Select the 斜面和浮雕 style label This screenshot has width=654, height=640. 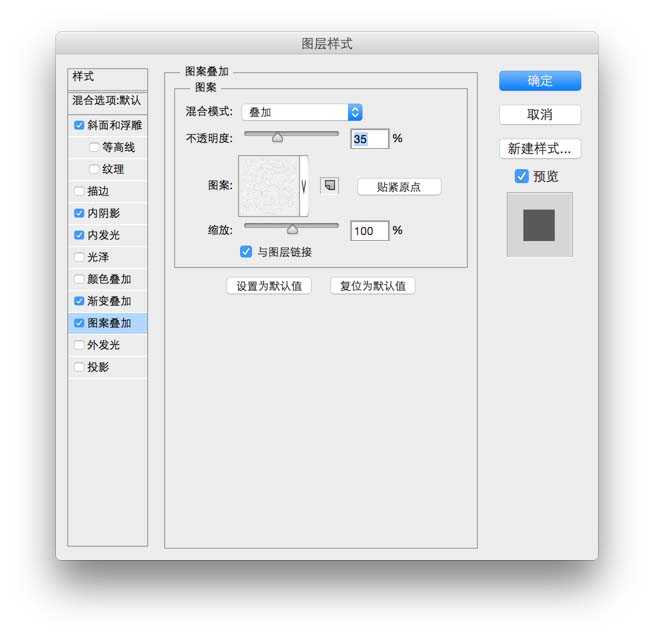tap(115, 125)
